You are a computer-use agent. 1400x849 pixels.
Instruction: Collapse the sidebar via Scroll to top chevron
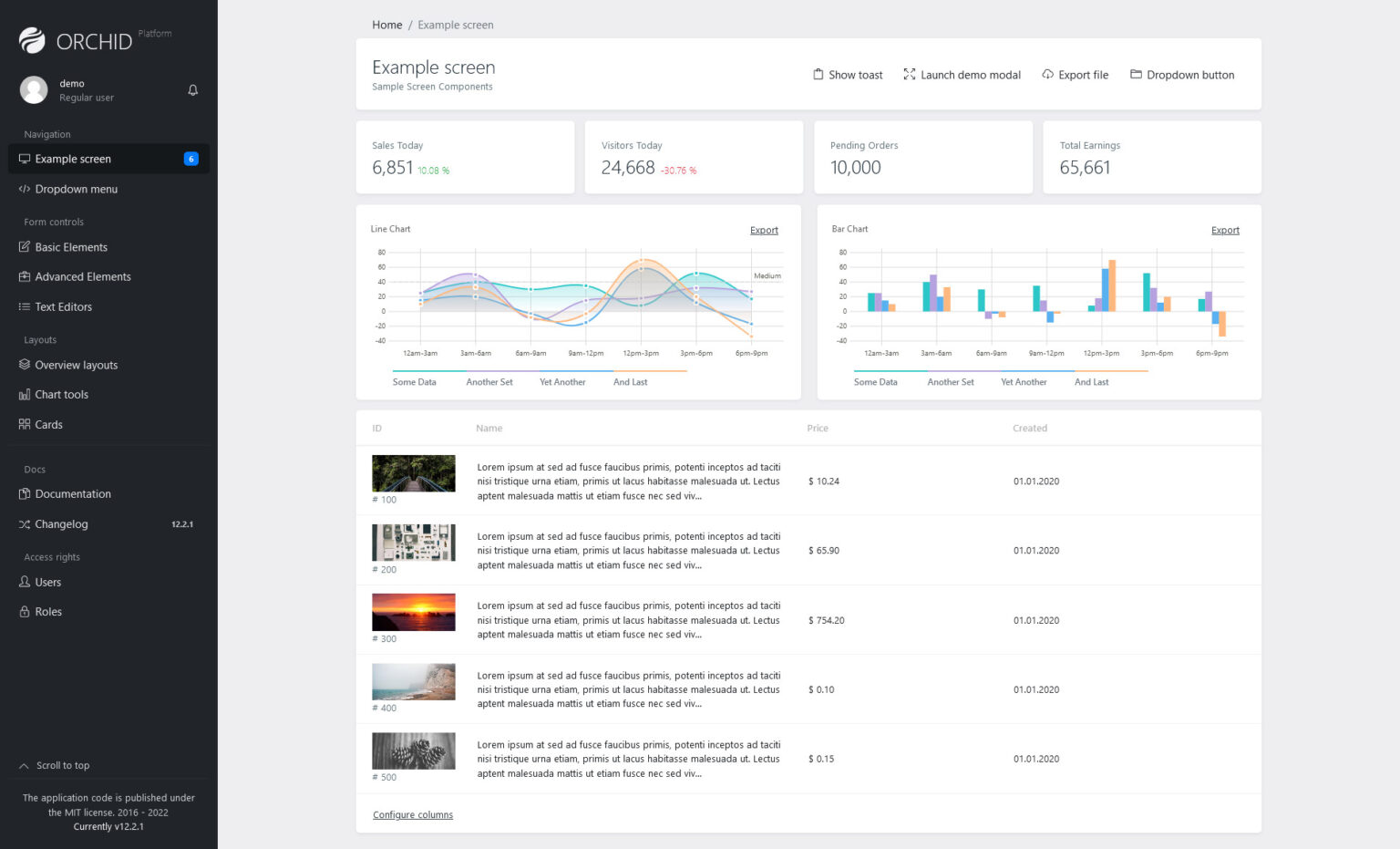(x=23, y=765)
